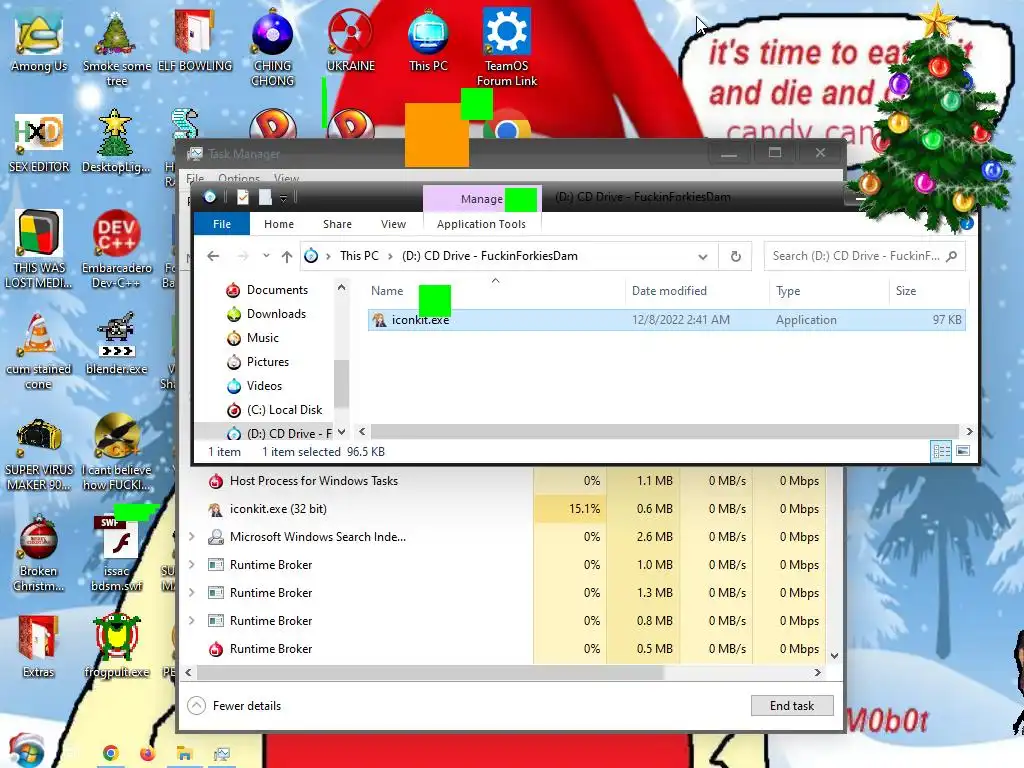Click the refresh button in address bar
1024x768 pixels.
pyautogui.click(x=735, y=256)
